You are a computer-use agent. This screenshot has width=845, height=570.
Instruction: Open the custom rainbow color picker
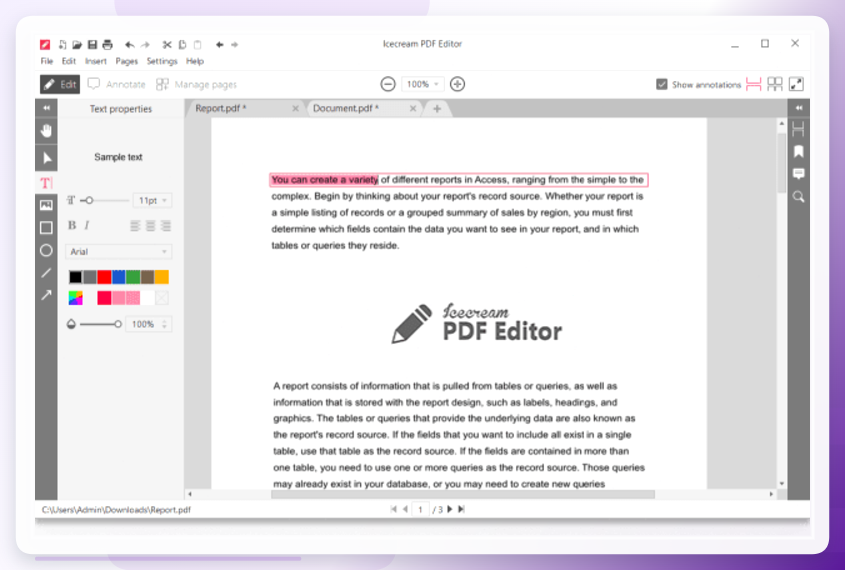tap(75, 298)
